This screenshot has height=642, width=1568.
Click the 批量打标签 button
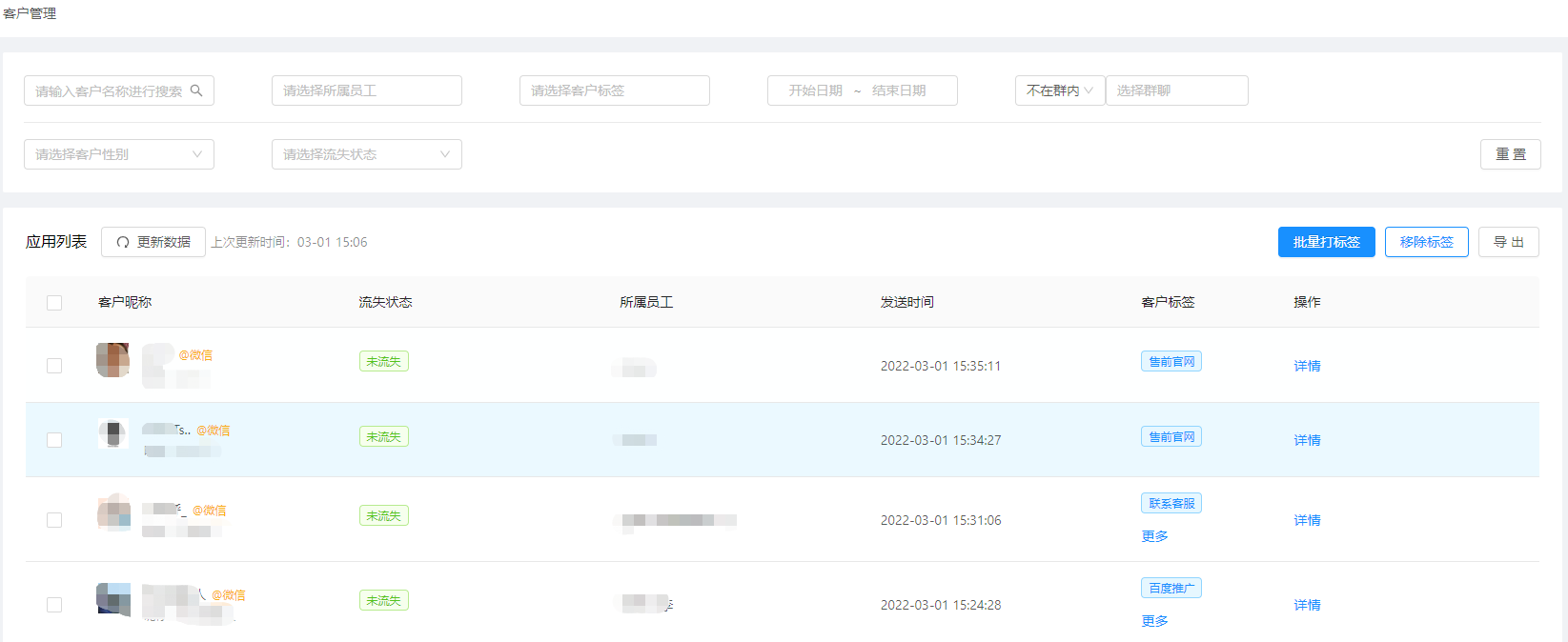(1327, 242)
